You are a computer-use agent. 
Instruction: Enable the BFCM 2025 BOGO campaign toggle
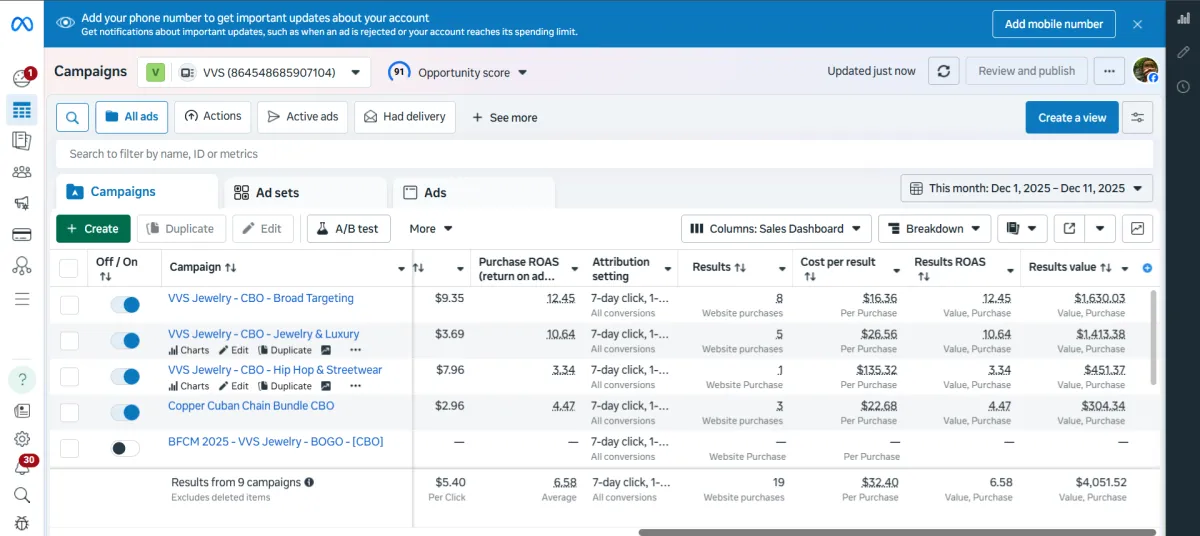[125, 448]
